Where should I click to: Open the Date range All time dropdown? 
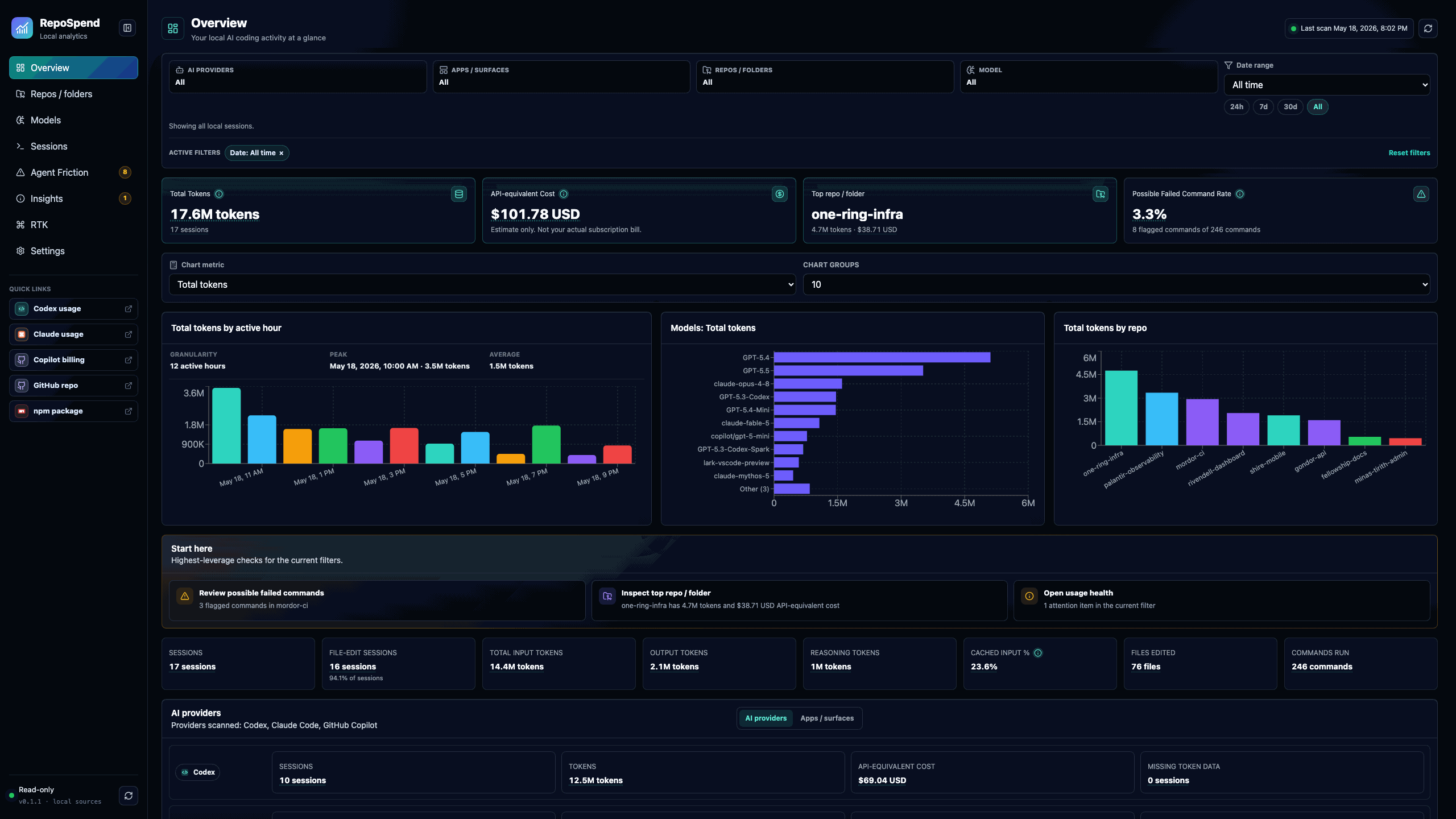tap(1327, 85)
